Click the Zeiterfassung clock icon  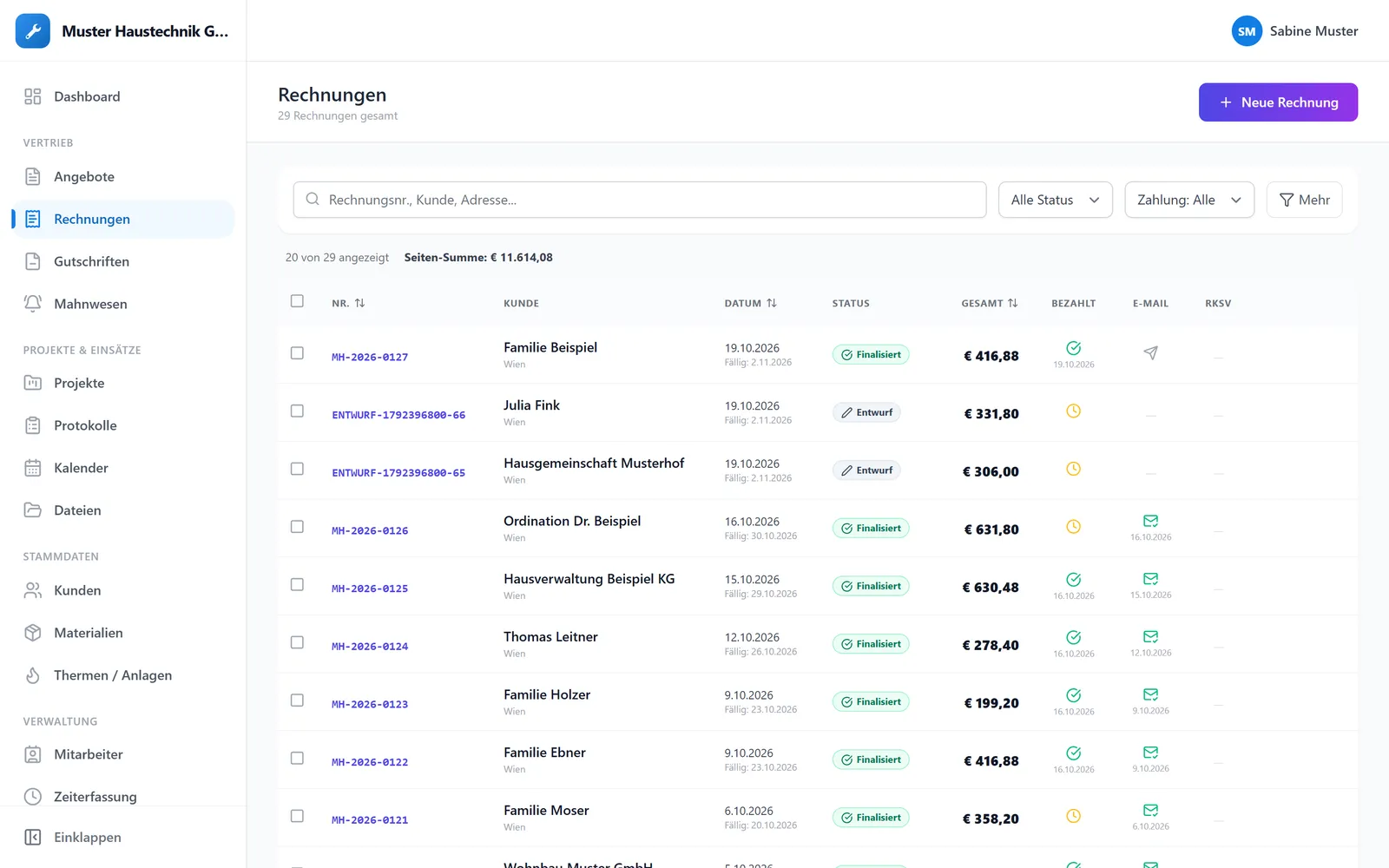pyautogui.click(x=33, y=797)
